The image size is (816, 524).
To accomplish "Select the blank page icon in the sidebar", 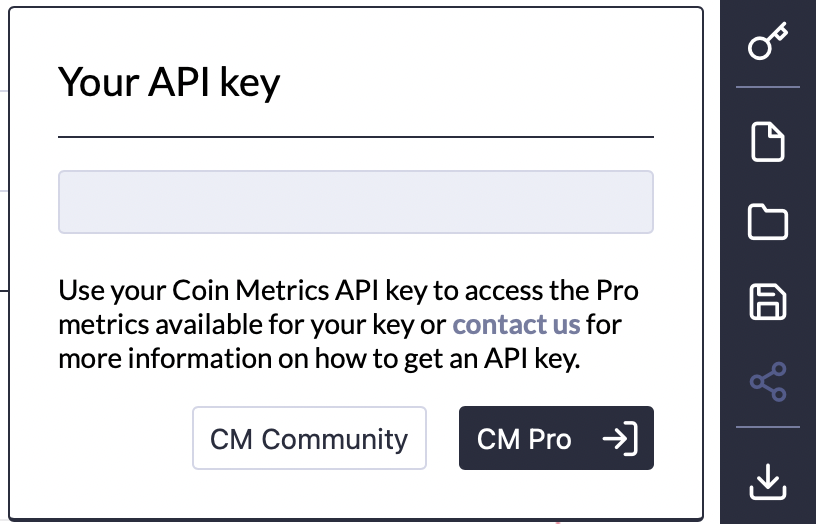I will coord(768,142).
